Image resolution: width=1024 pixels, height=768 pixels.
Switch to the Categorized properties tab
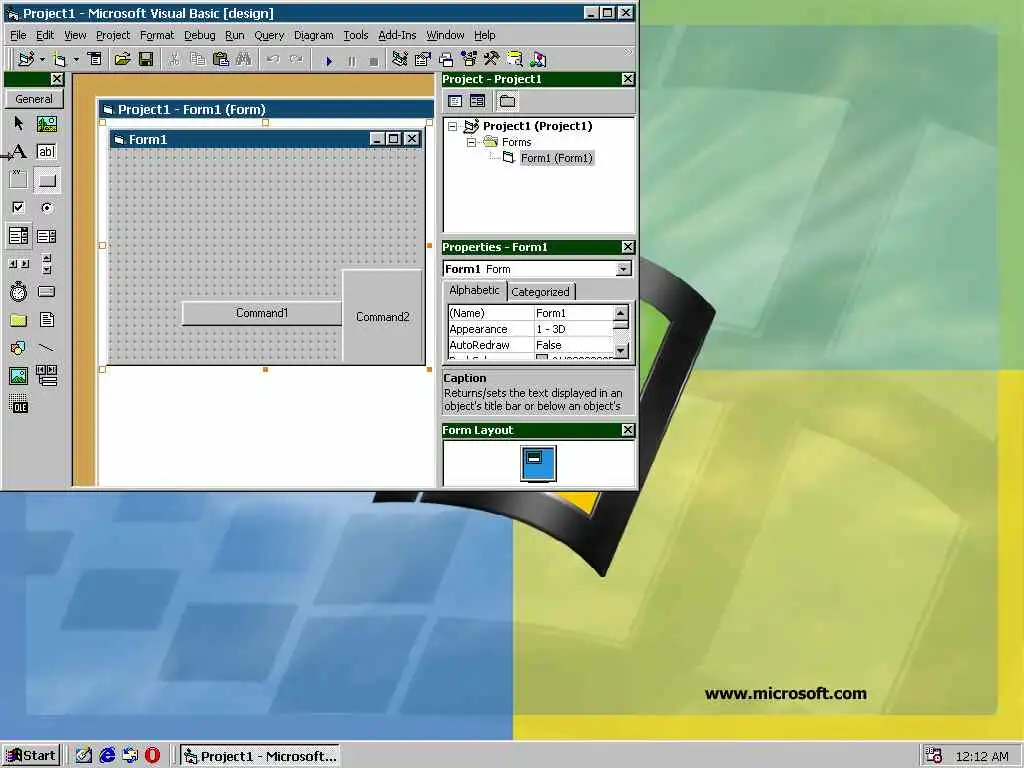click(x=540, y=292)
